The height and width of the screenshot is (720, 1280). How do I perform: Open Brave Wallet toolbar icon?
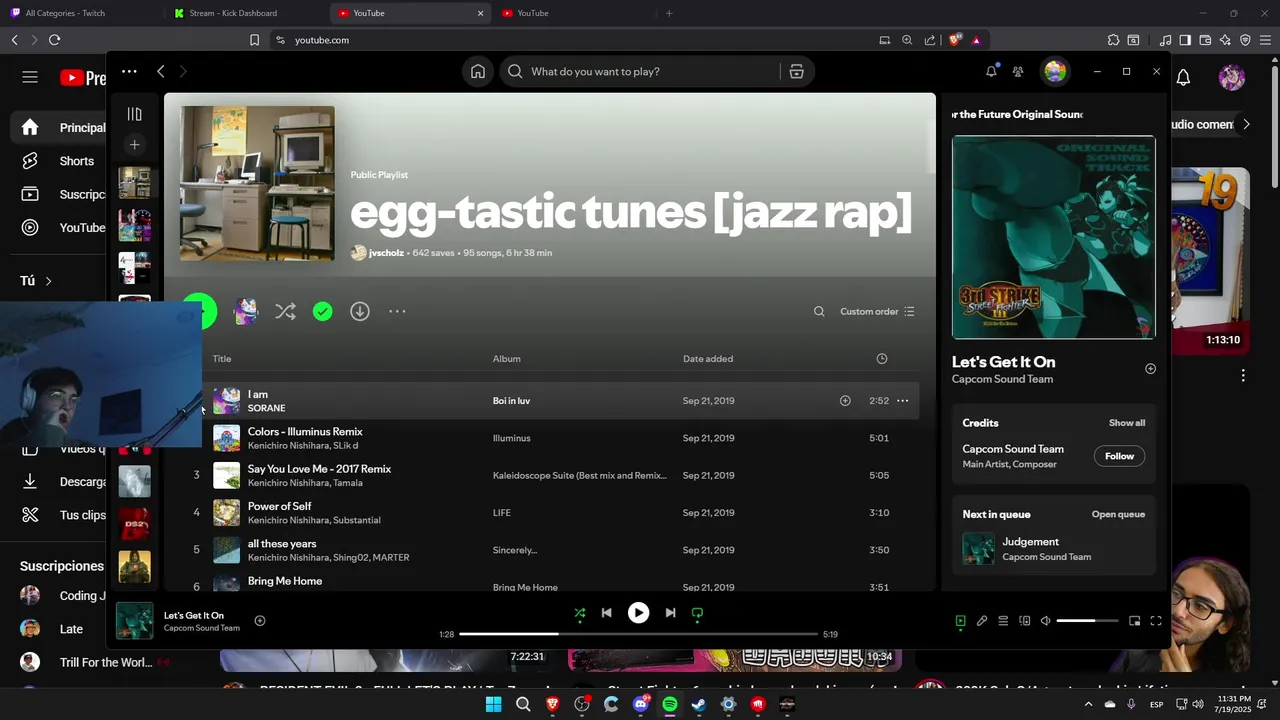tap(1205, 40)
